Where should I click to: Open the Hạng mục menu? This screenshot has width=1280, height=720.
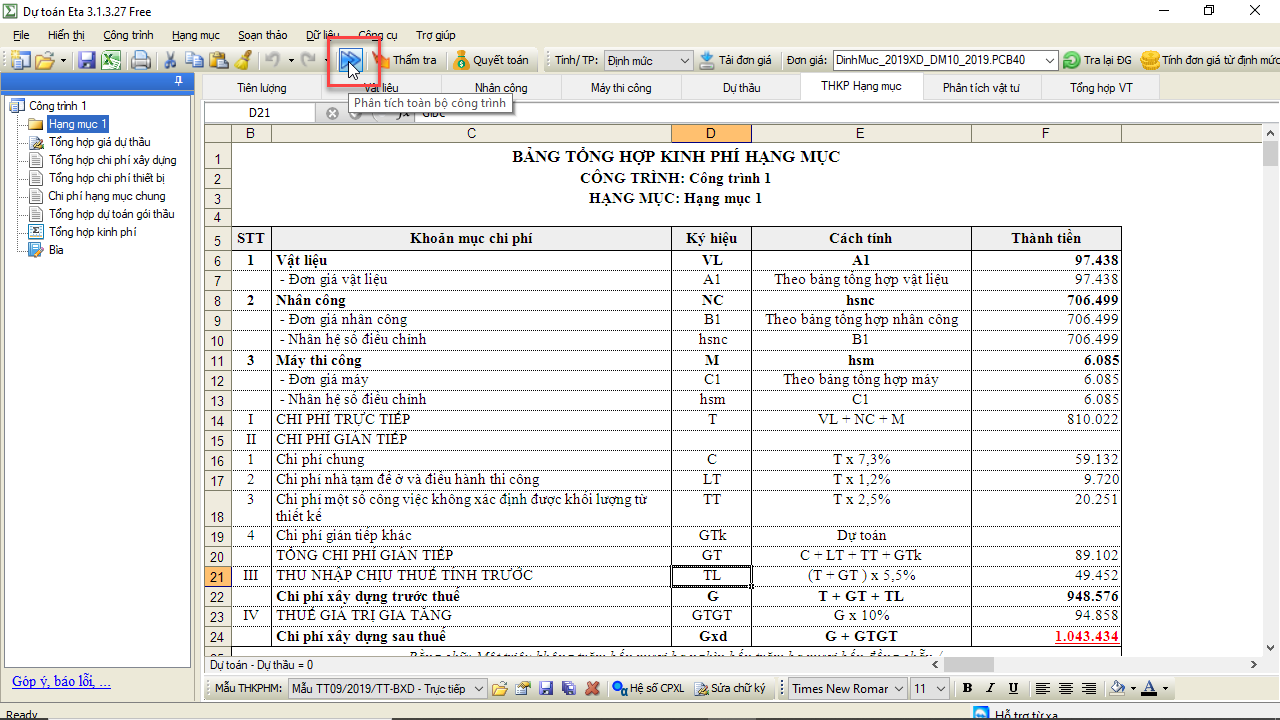(196, 35)
